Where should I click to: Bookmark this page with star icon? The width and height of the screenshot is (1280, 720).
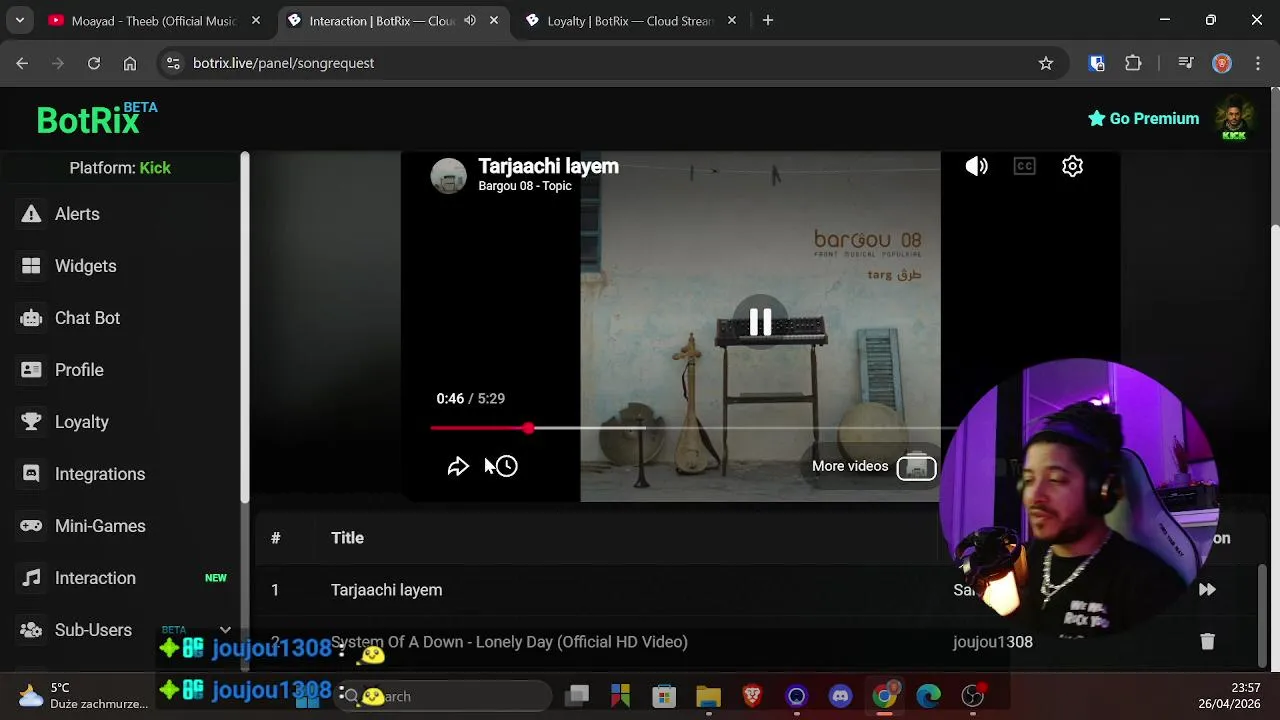pos(1046,63)
